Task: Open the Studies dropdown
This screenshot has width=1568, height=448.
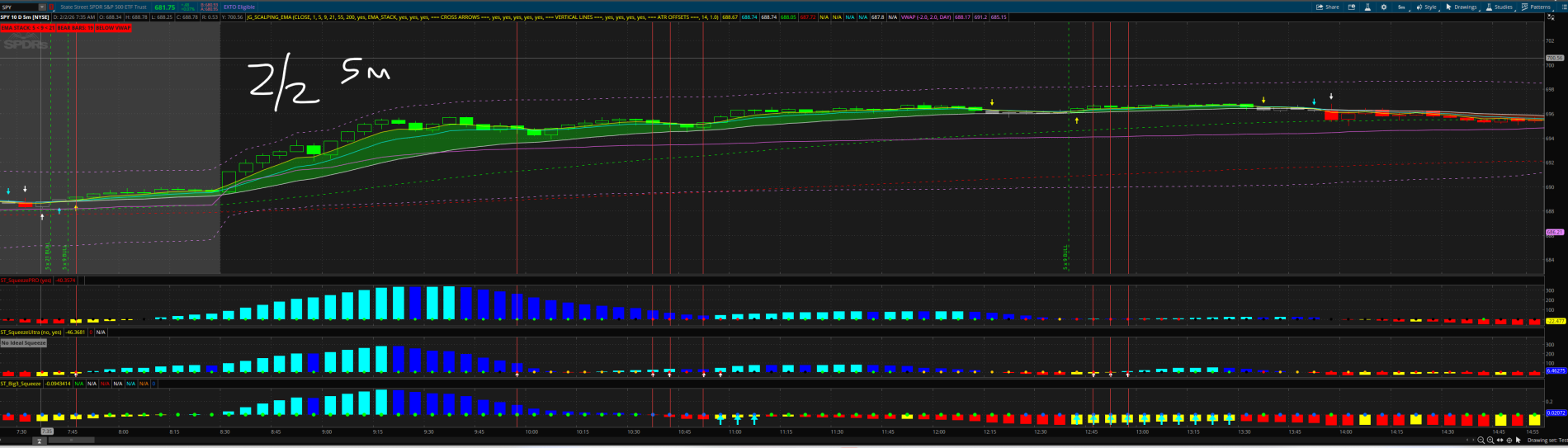Action: pyautogui.click(x=1500, y=7)
